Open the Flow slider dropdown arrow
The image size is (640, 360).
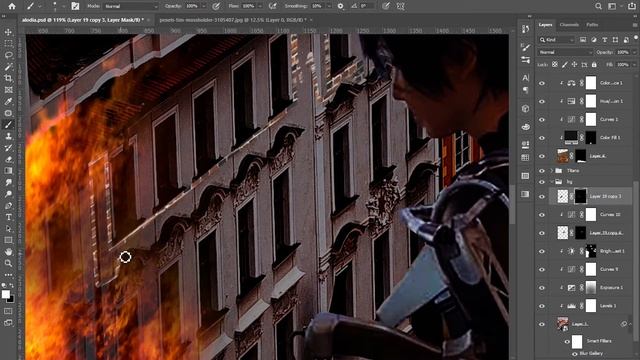[260, 6]
